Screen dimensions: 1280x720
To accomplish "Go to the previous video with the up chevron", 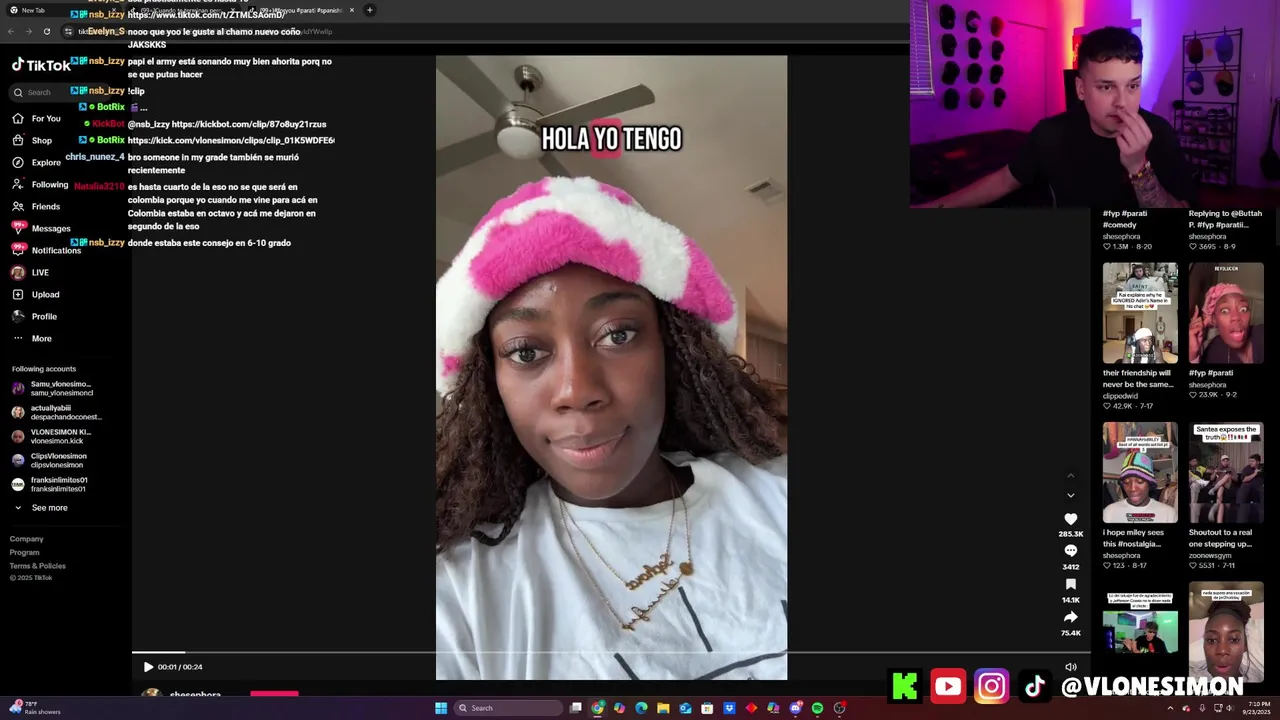I will click(1071, 476).
